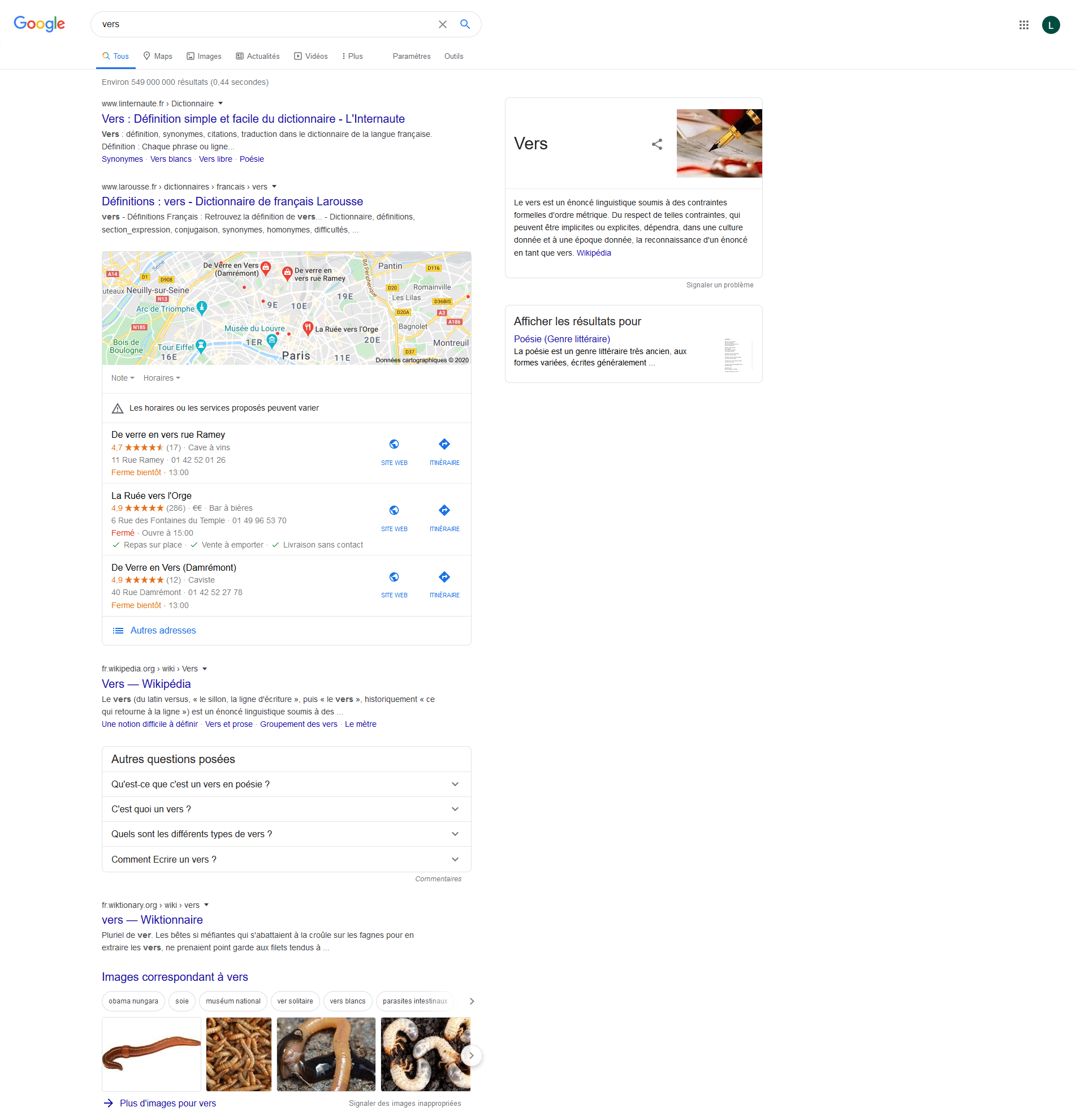Open the account avatar labeled L
1076x1120 pixels.
coord(1051,25)
